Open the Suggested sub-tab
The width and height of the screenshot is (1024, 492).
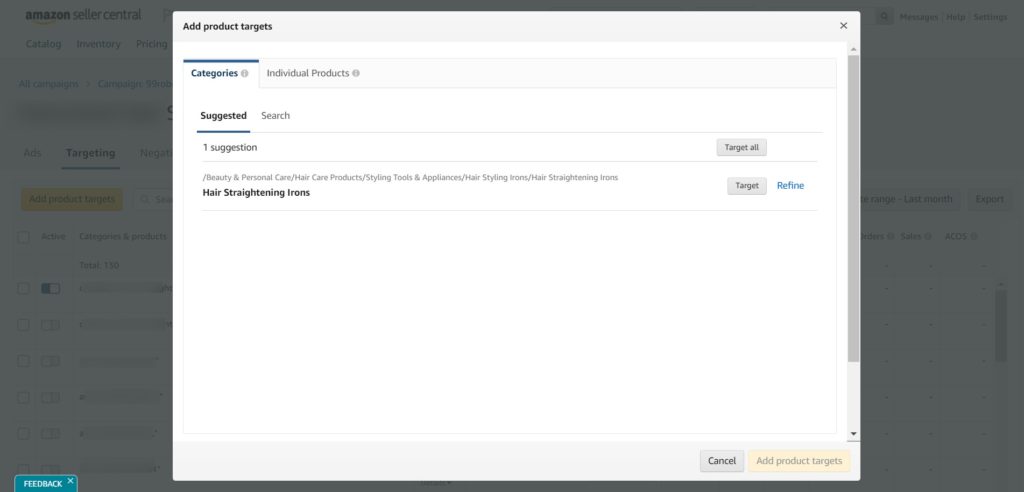[x=223, y=116]
